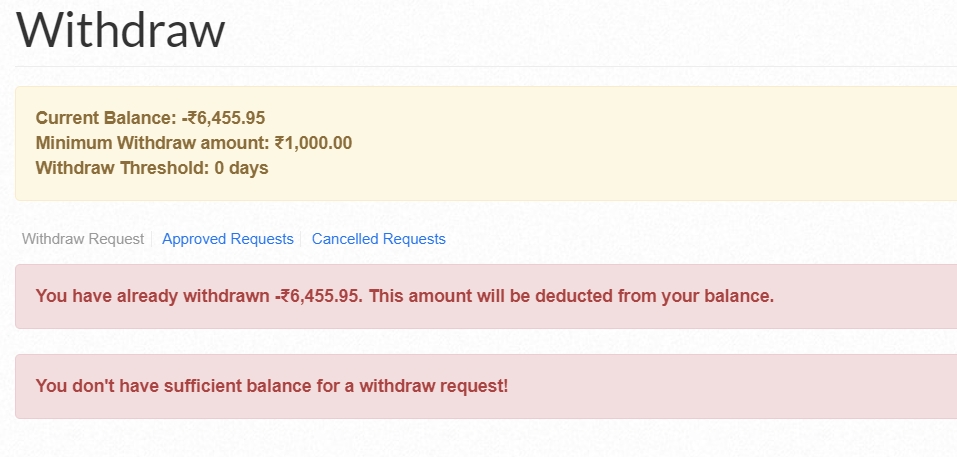Click the ₹1,000.00 minimum amount value
The height and width of the screenshot is (457, 957).
pyautogui.click(x=313, y=143)
